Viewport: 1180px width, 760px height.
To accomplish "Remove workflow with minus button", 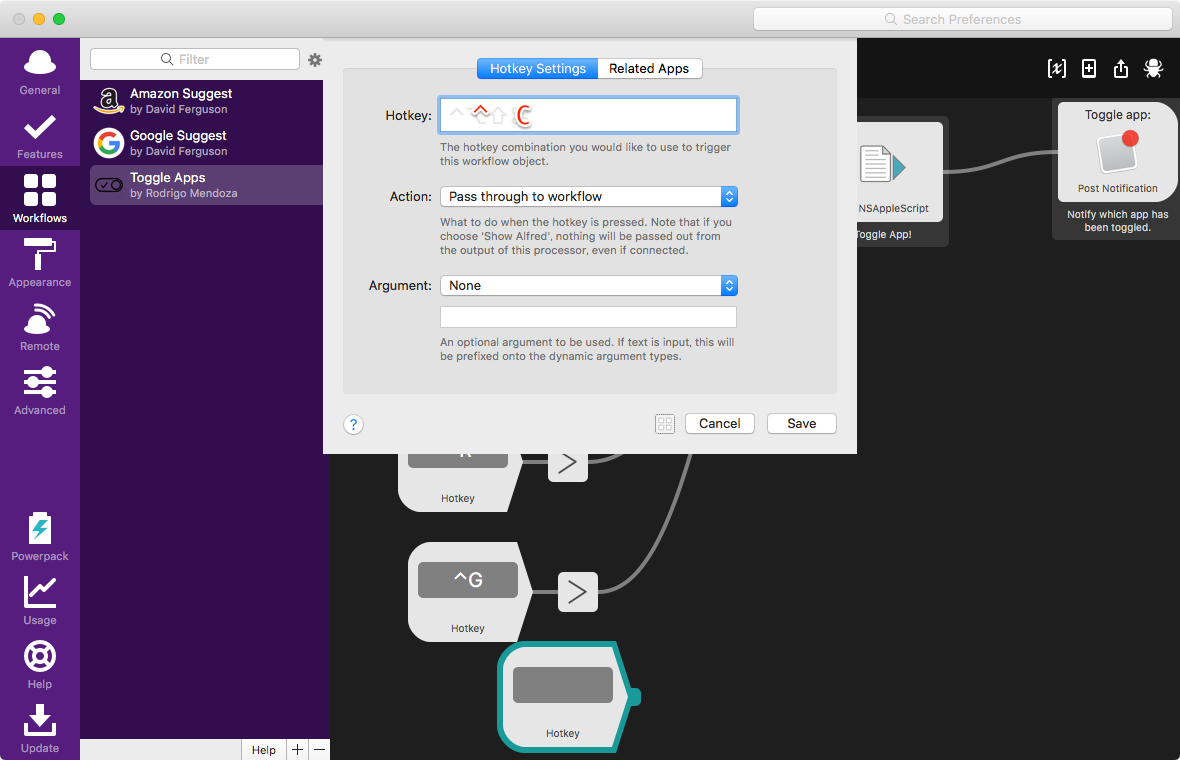I will [x=320, y=749].
